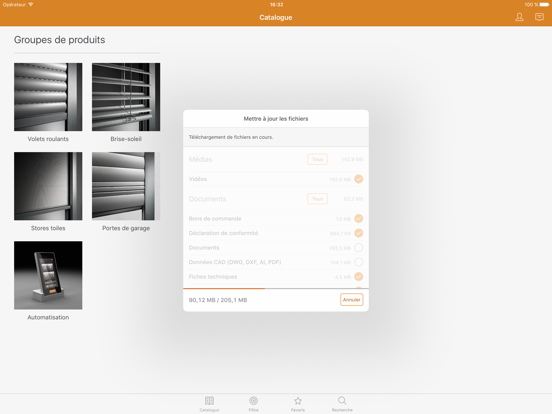Click the Portes de garage caption
Viewport: 552px width, 414px height.
(126, 228)
